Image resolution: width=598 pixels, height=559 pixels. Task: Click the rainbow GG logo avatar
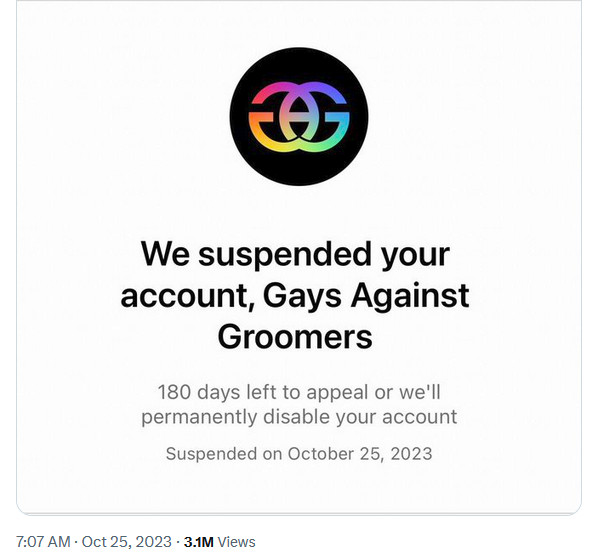[x=299, y=116]
